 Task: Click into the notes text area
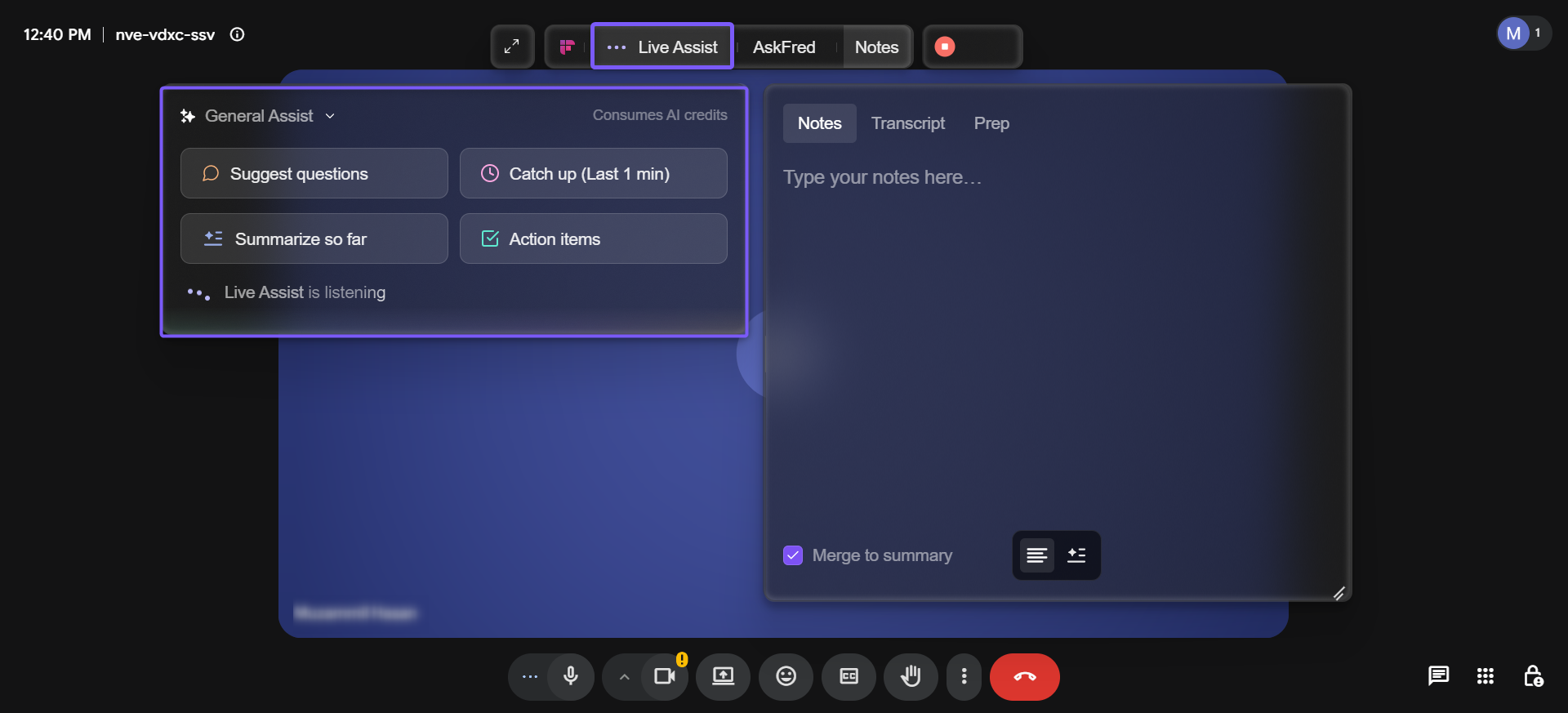1058,343
